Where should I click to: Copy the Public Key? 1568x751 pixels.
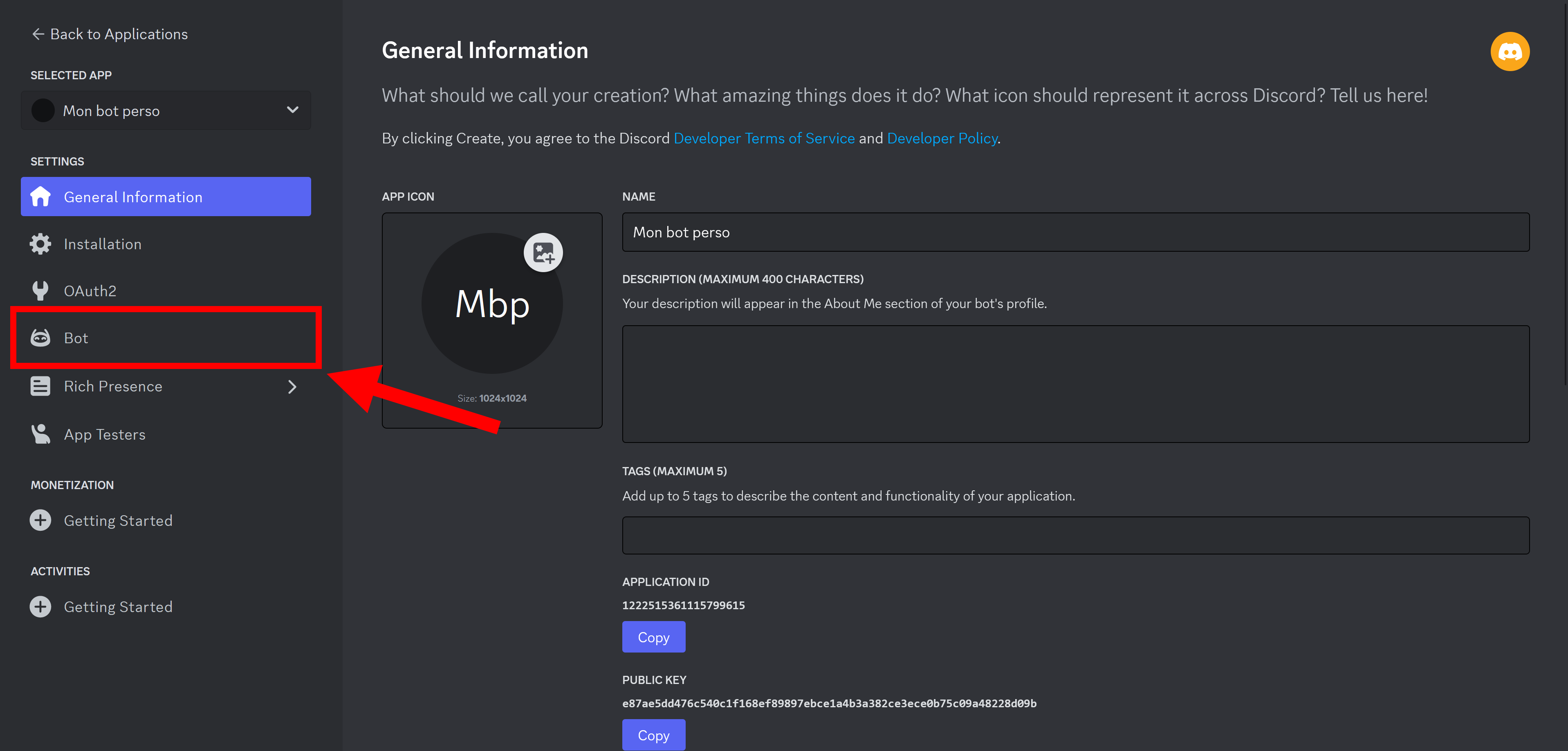point(654,735)
